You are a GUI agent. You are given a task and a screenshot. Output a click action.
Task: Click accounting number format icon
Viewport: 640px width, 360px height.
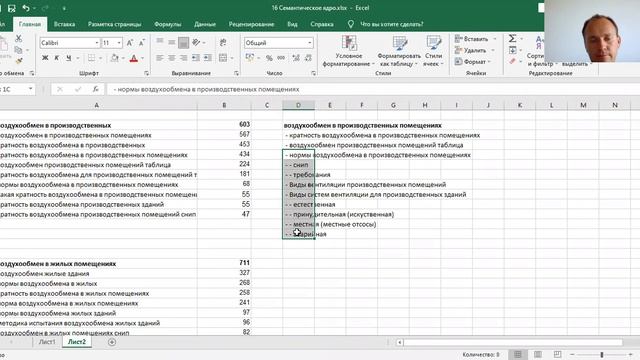(x=250, y=58)
